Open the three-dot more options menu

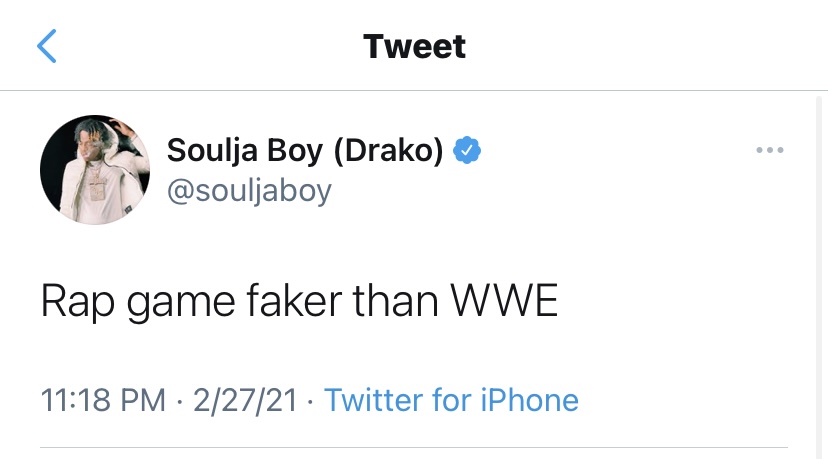[x=769, y=151]
